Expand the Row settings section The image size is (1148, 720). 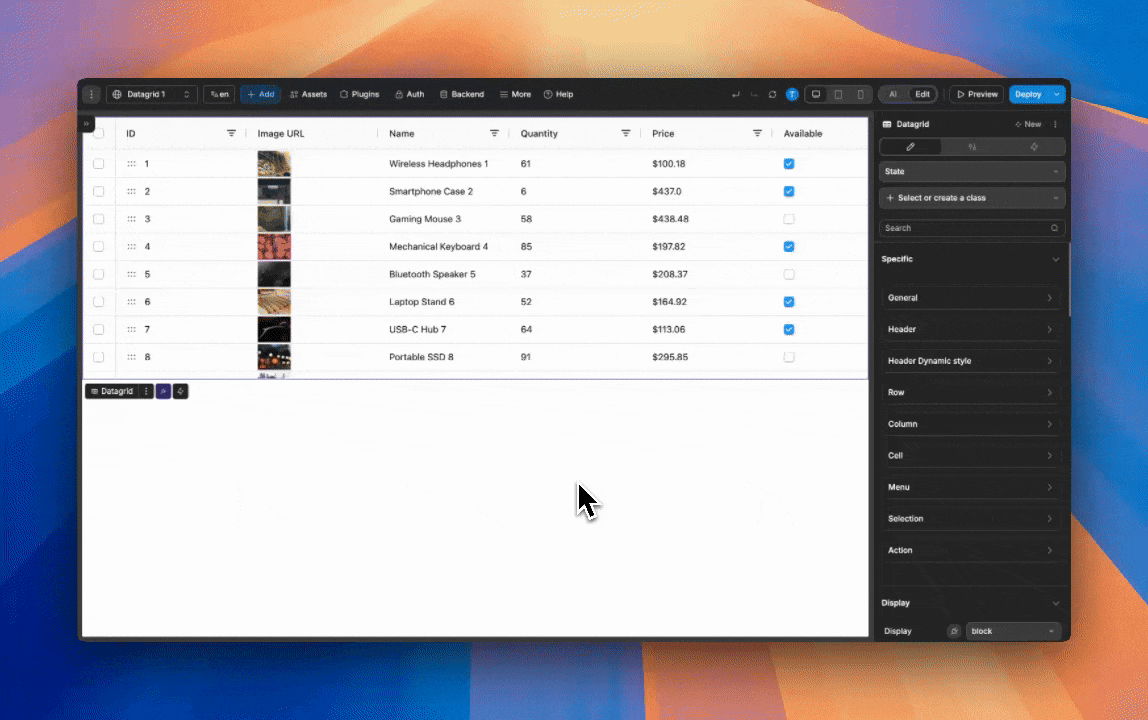970,392
